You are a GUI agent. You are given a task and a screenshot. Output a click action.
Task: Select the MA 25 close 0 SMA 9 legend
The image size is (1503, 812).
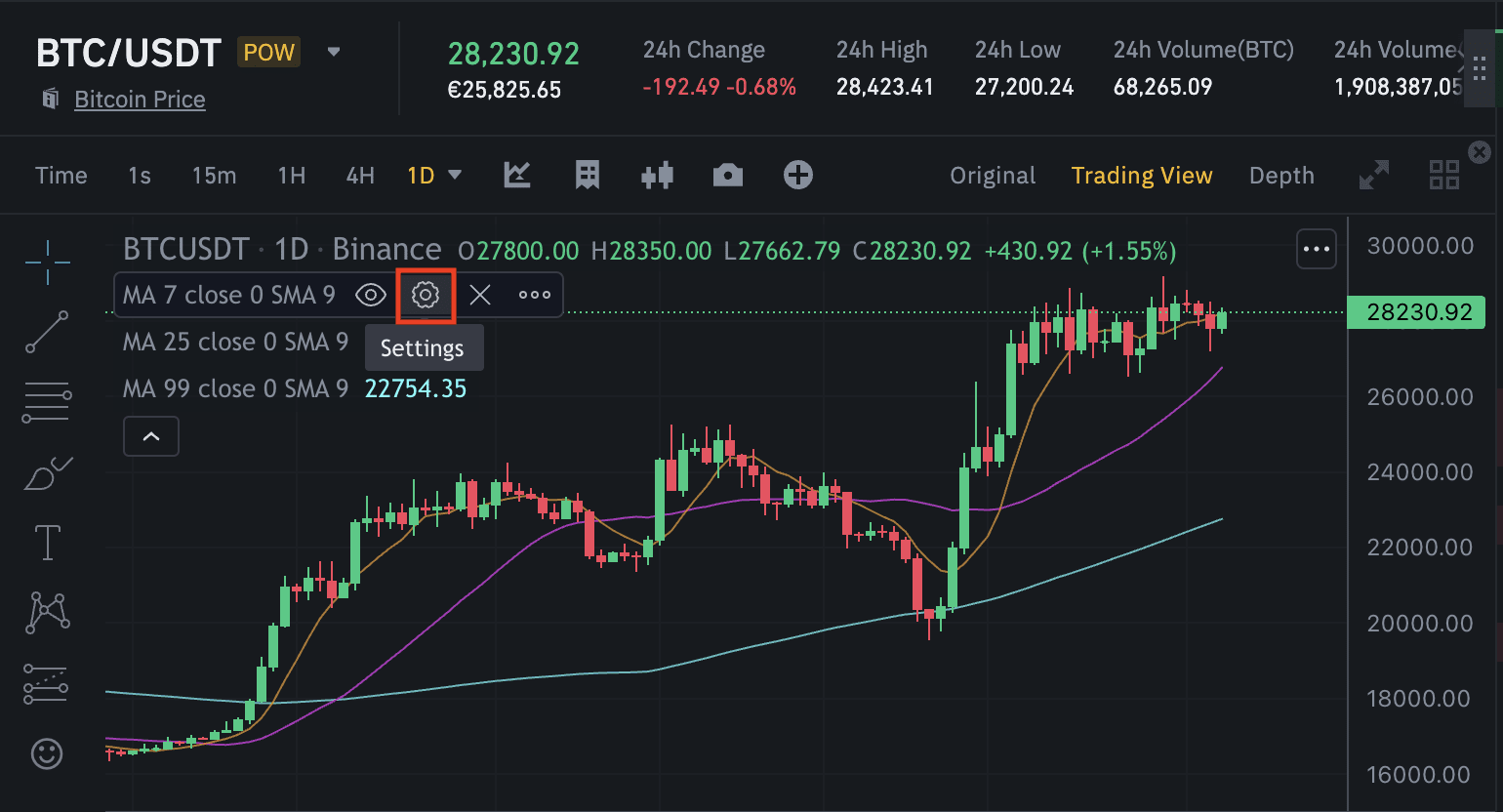(235, 342)
